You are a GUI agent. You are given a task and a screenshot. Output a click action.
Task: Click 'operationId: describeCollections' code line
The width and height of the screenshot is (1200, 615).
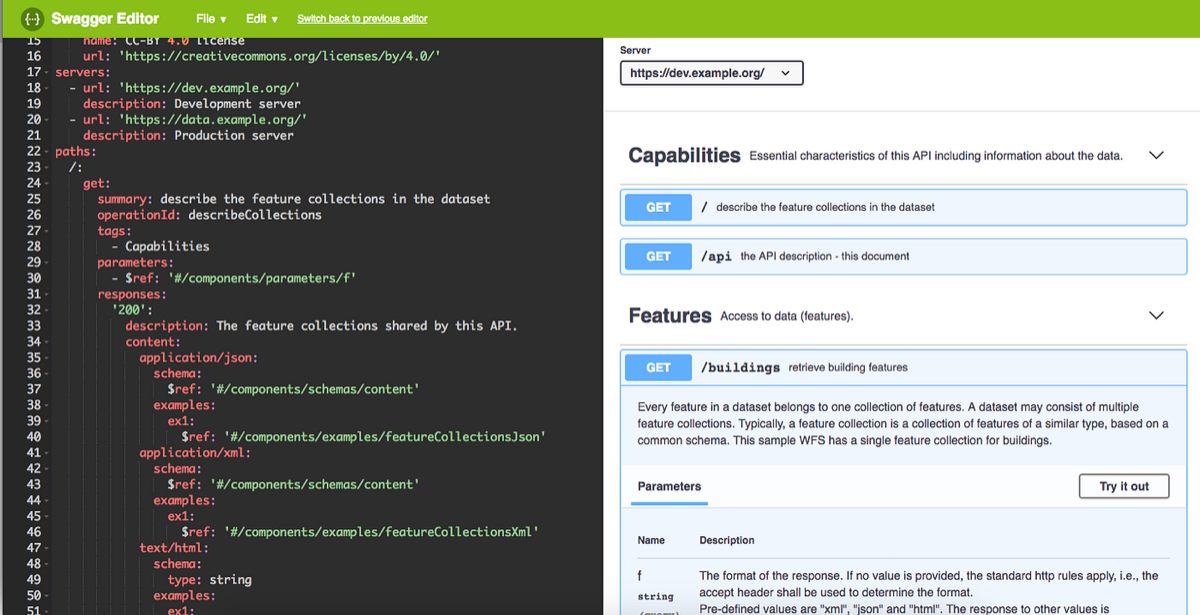point(209,215)
